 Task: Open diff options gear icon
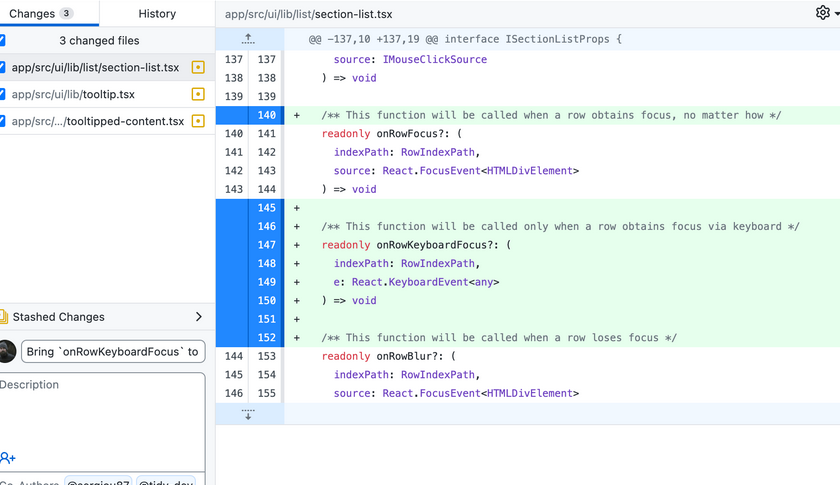[x=822, y=13]
